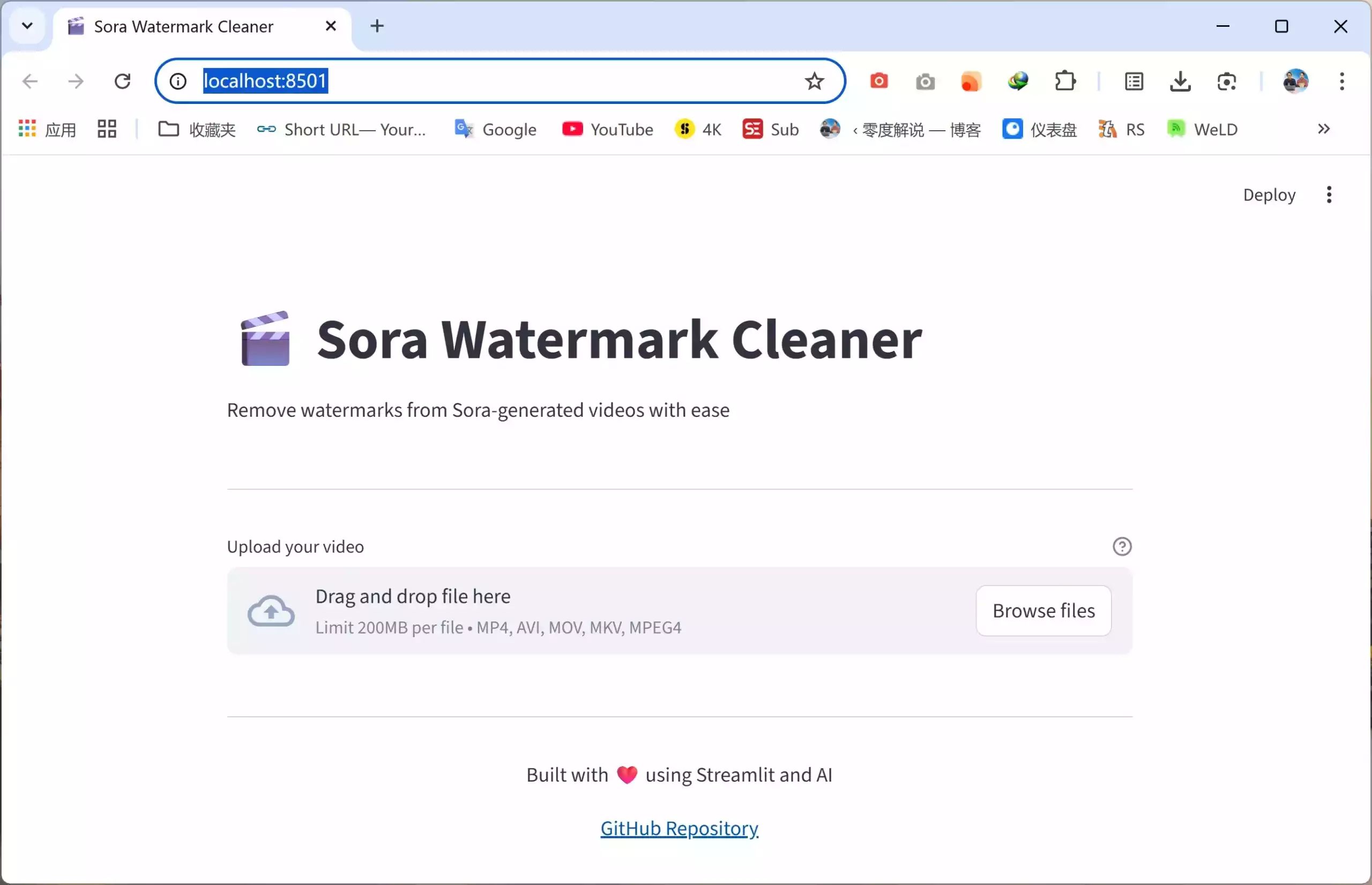This screenshot has height=885, width=1372.
Task: Click the screenshot lens camera icon
Action: (1228, 81)
